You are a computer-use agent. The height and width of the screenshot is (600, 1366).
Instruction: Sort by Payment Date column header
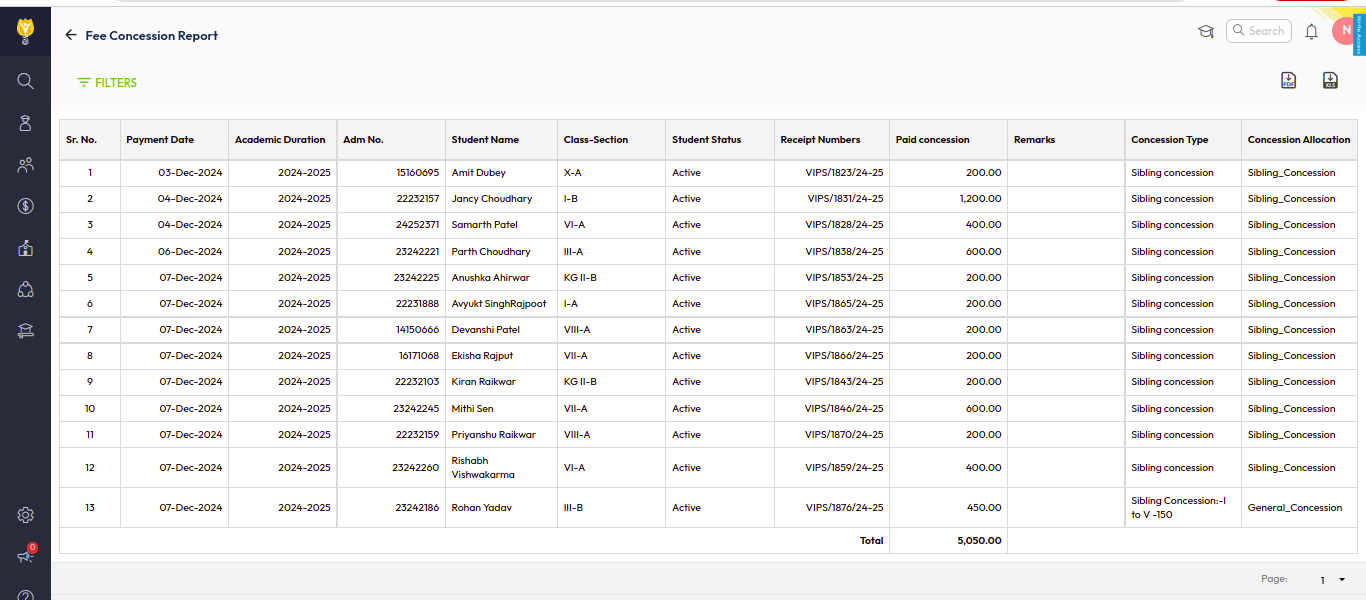160,140
